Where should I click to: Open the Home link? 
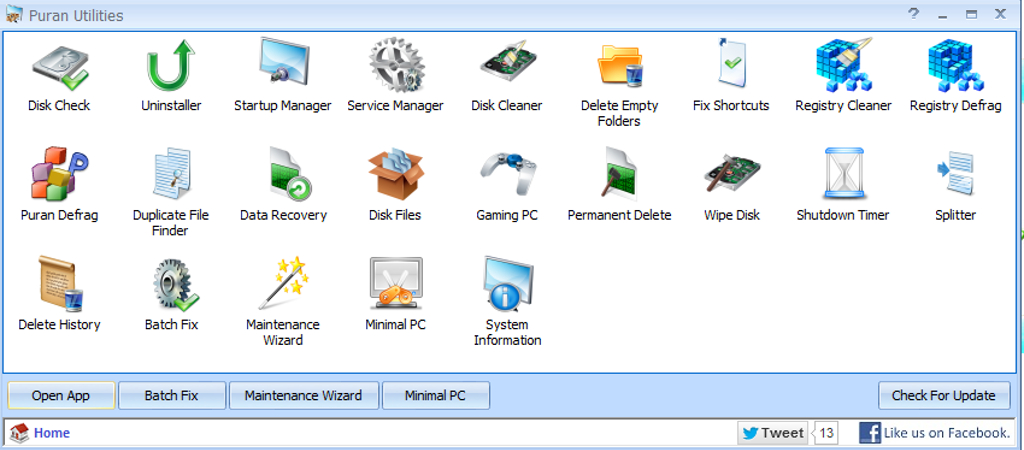click(x=52, y=433)
